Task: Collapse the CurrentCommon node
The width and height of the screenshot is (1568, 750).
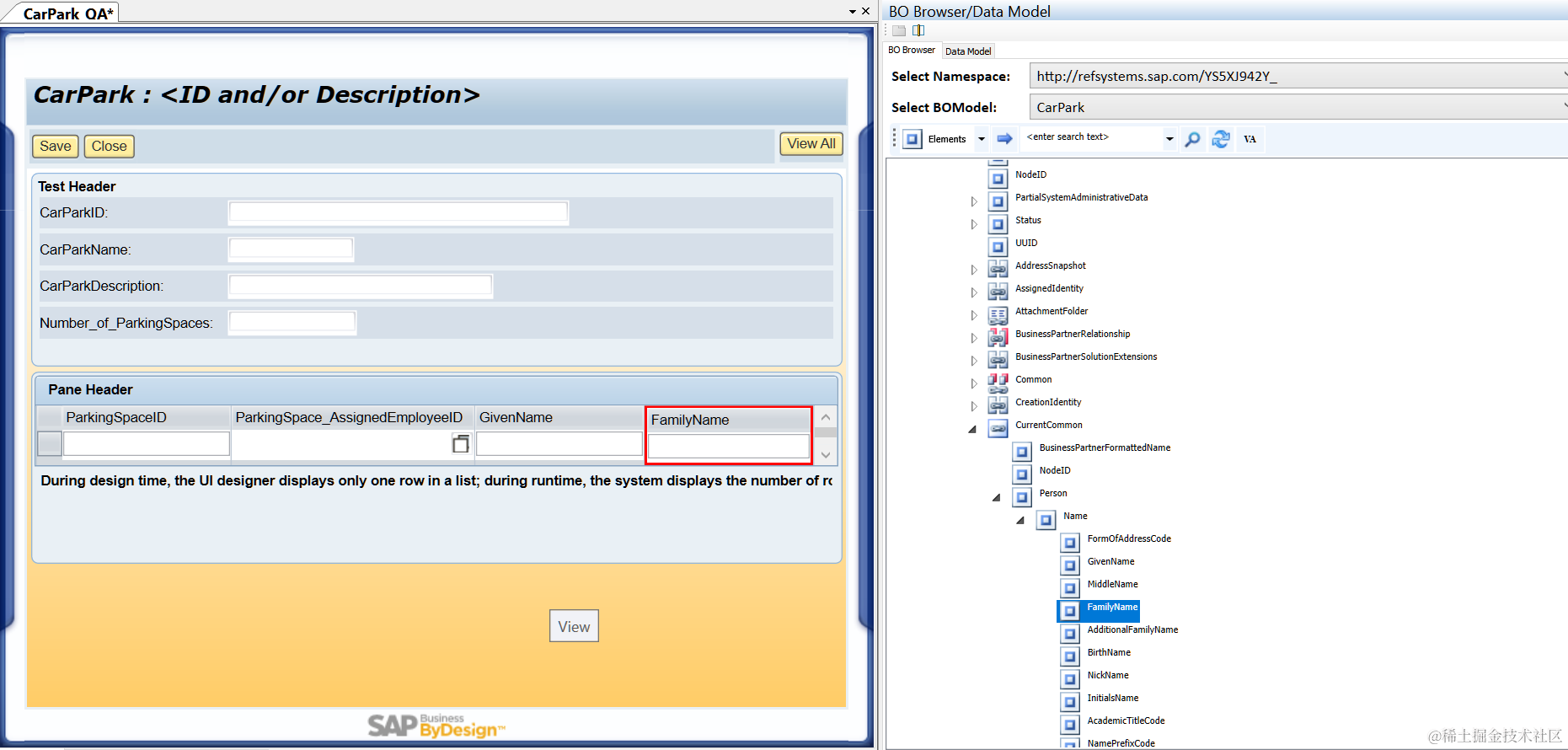Action: tap(973, 429)
